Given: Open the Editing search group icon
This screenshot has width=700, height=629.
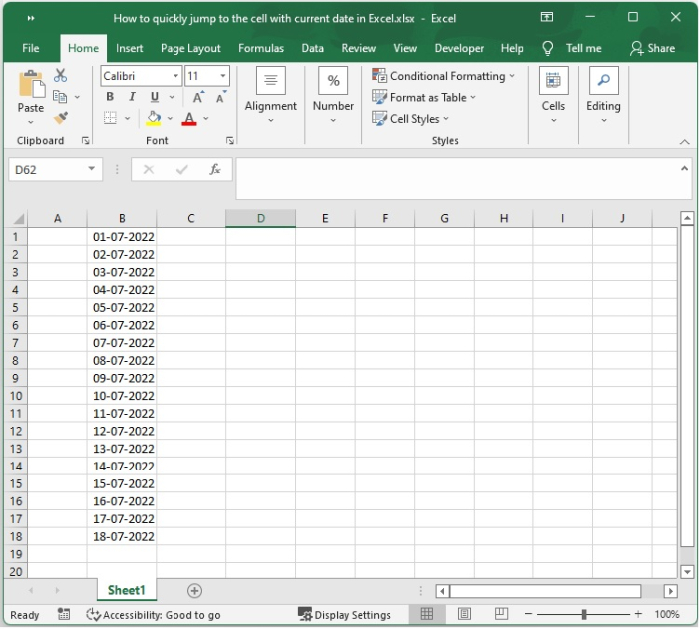Looking at the screenshot, I should 603,81.
